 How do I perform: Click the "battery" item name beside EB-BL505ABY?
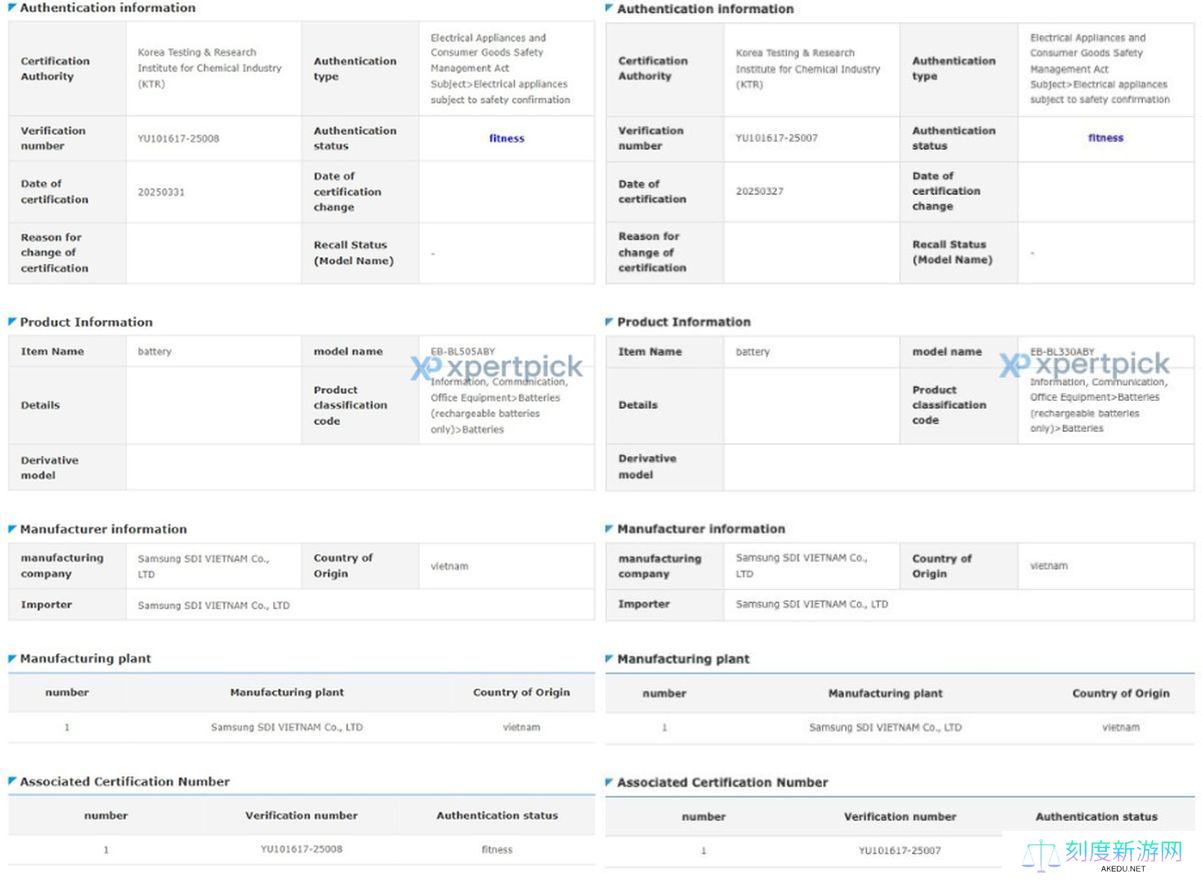point(155,352)
